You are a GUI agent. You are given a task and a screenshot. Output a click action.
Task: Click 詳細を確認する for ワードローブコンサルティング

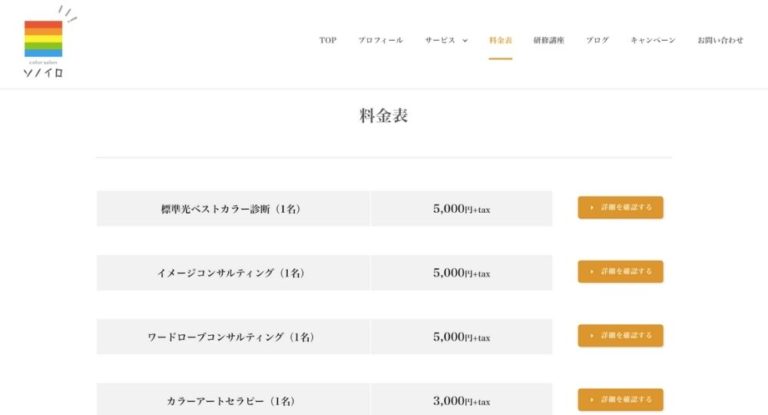click(620, 336)
